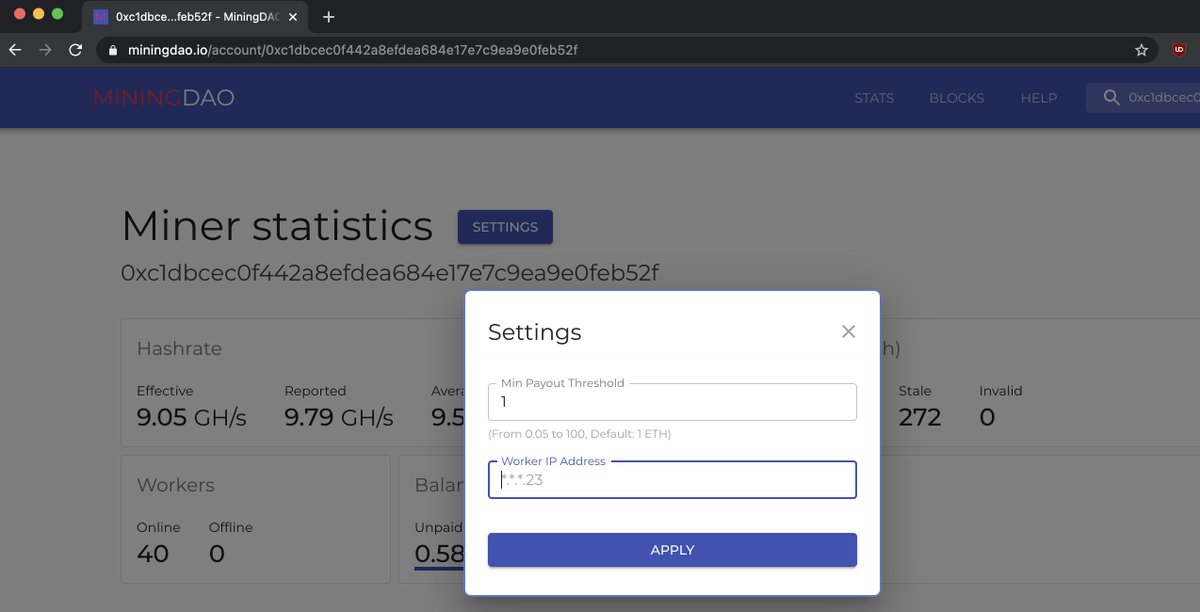Click the SETTINGS button
The width and height of the screenshot is (1200, 612).
click(505, 227)
